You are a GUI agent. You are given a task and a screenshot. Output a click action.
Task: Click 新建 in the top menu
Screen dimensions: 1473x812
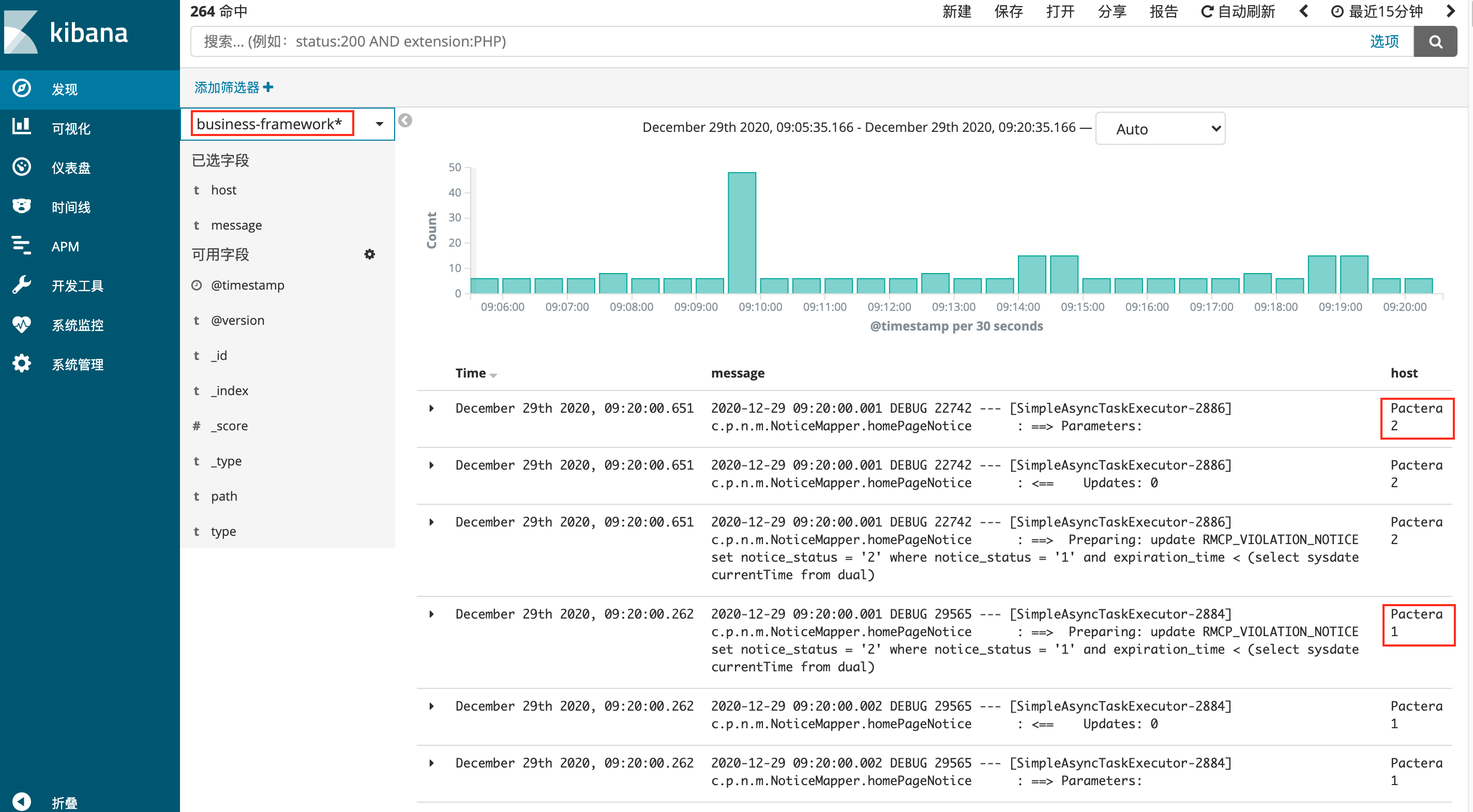click(957, 11)
